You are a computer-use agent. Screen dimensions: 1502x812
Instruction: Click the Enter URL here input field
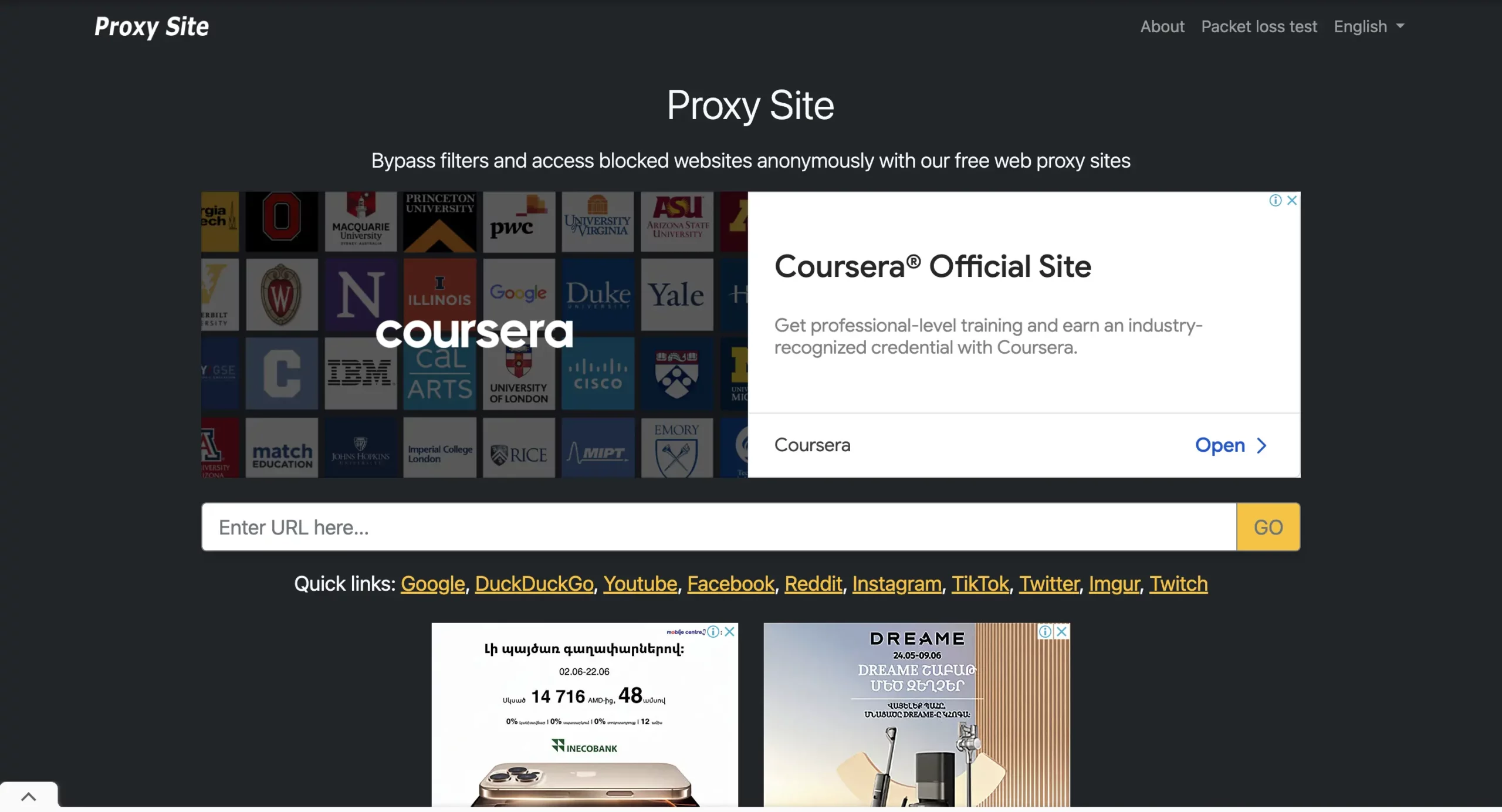click(719, 527)
